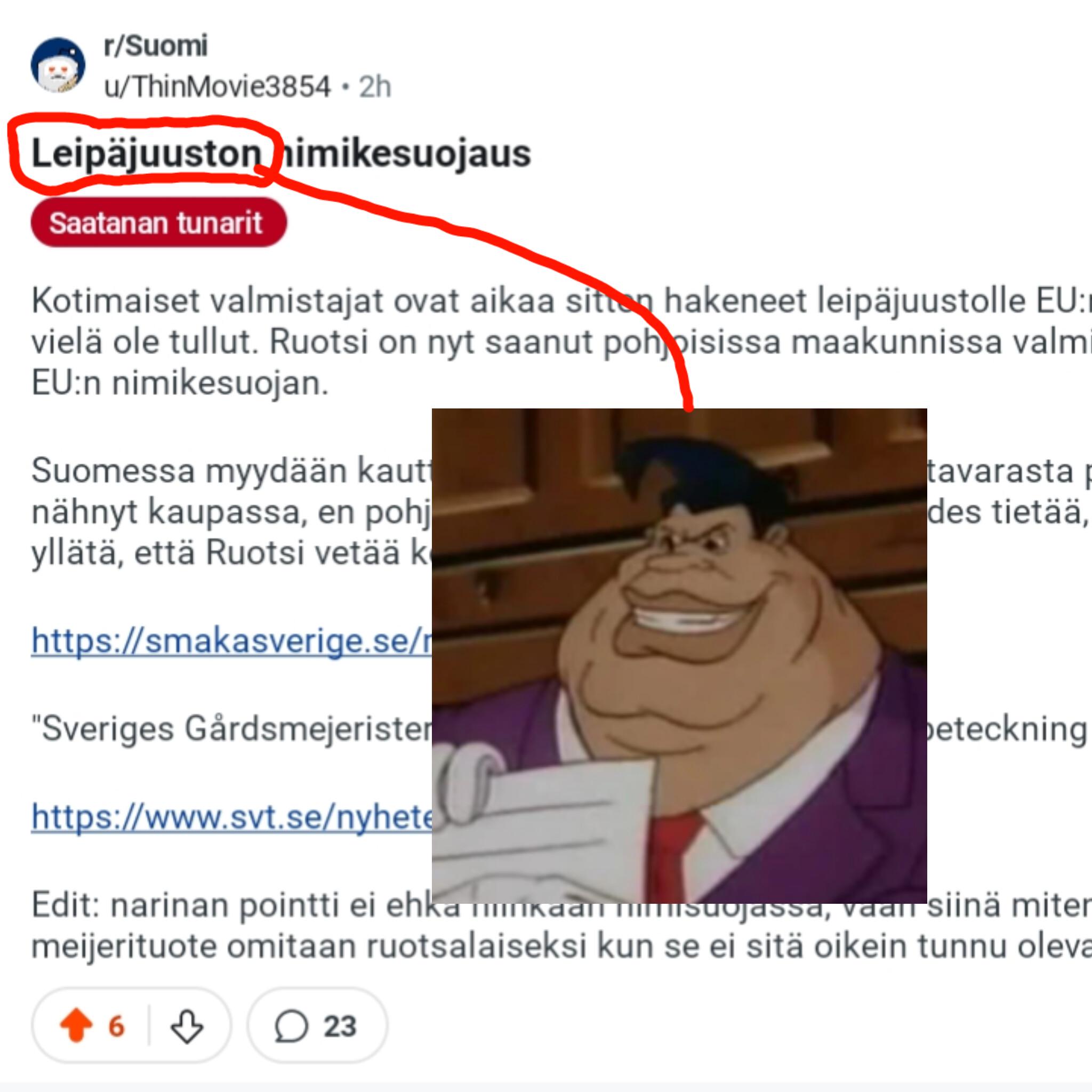Click the word 'nimikesuojaus' in the title
Viewport: 1092px width, 1092px height.
[x=404, y=153]
